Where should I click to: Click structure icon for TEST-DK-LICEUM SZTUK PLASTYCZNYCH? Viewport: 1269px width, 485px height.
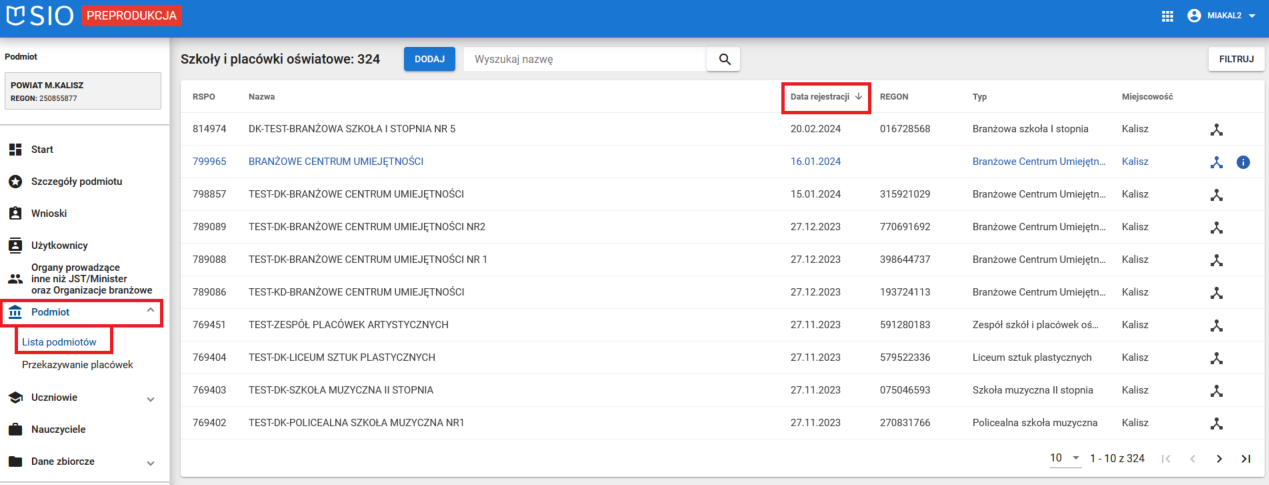coord(1216,357)
